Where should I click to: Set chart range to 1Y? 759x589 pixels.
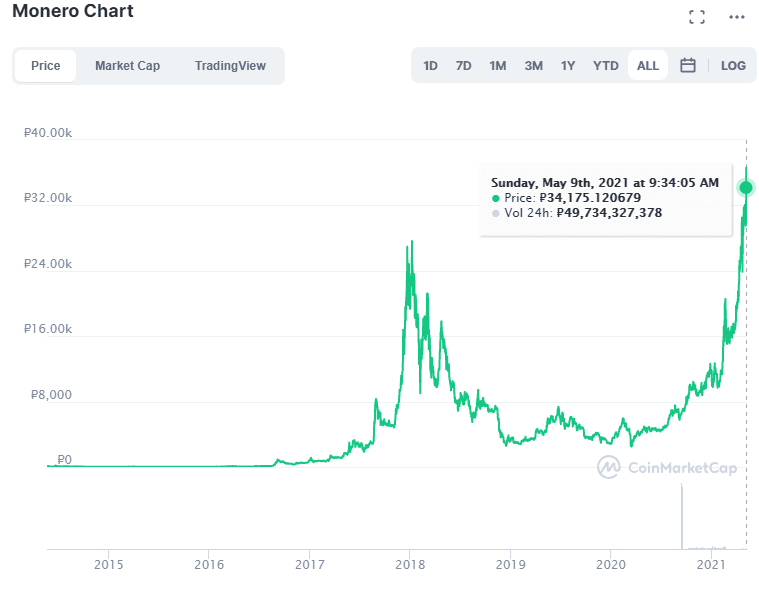point(568,66)
